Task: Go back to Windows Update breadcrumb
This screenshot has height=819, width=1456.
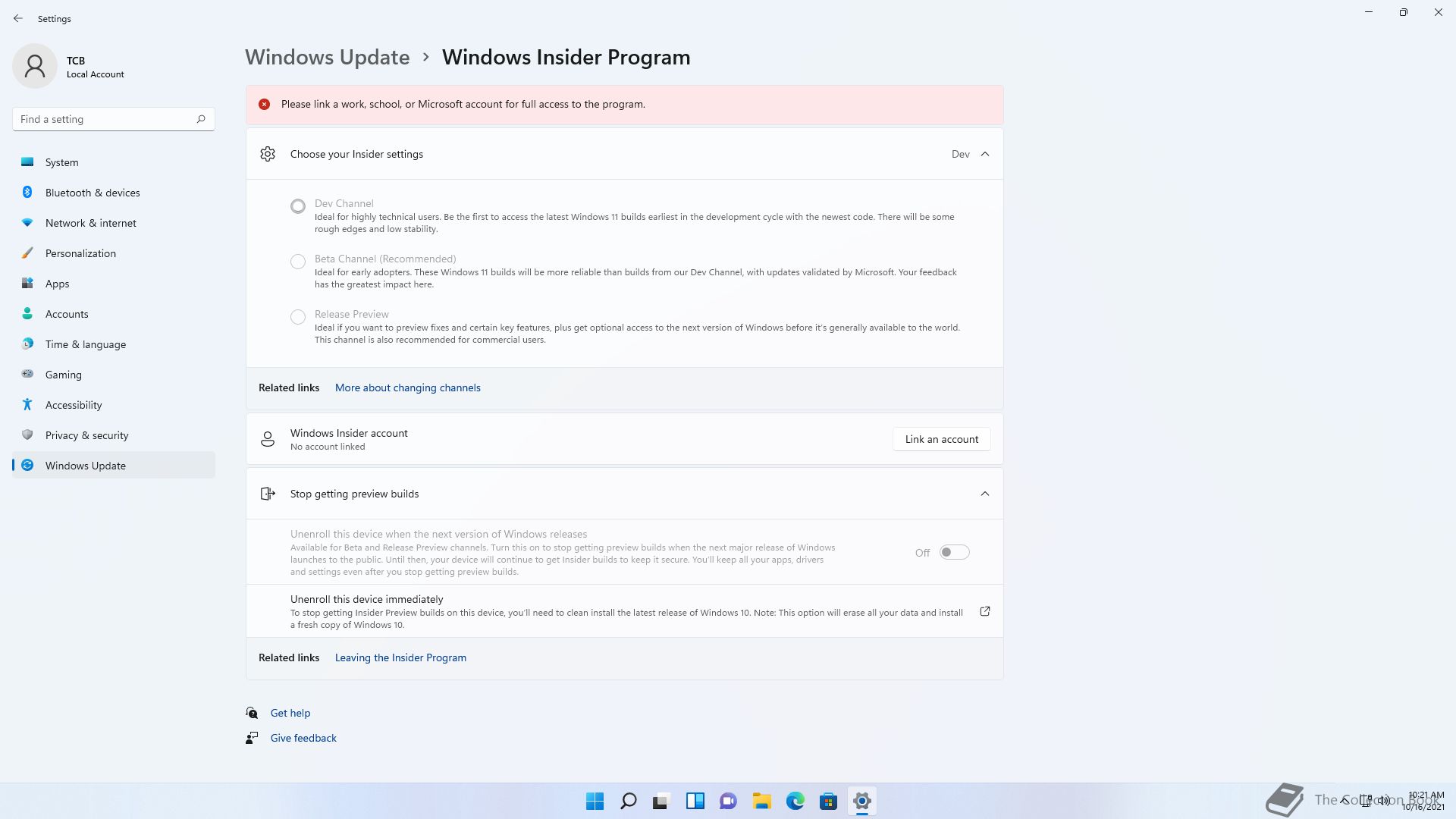Action: (328, 57)
